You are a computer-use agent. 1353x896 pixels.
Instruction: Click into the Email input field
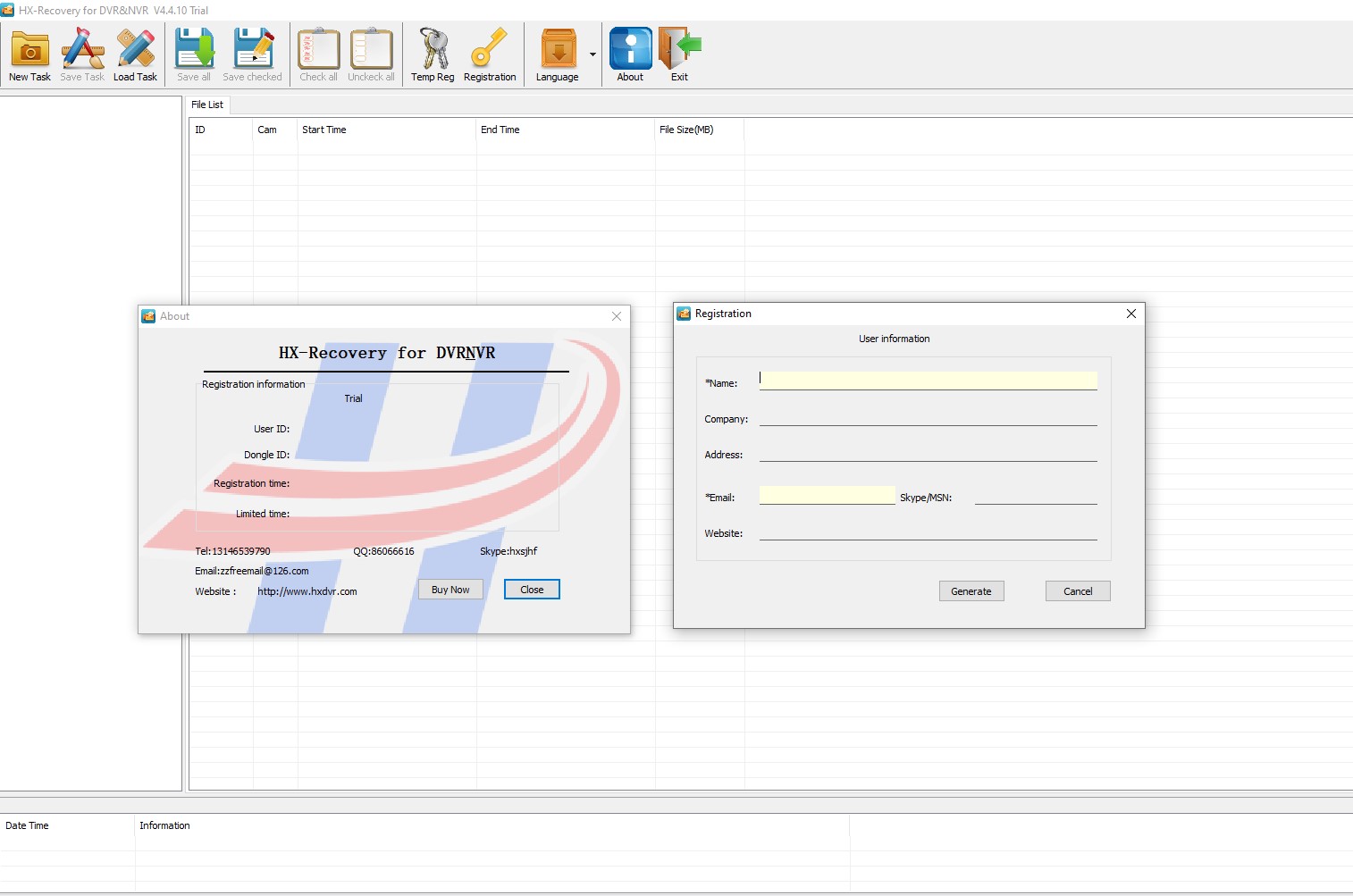pyautogui.click(x=827, y=496)
